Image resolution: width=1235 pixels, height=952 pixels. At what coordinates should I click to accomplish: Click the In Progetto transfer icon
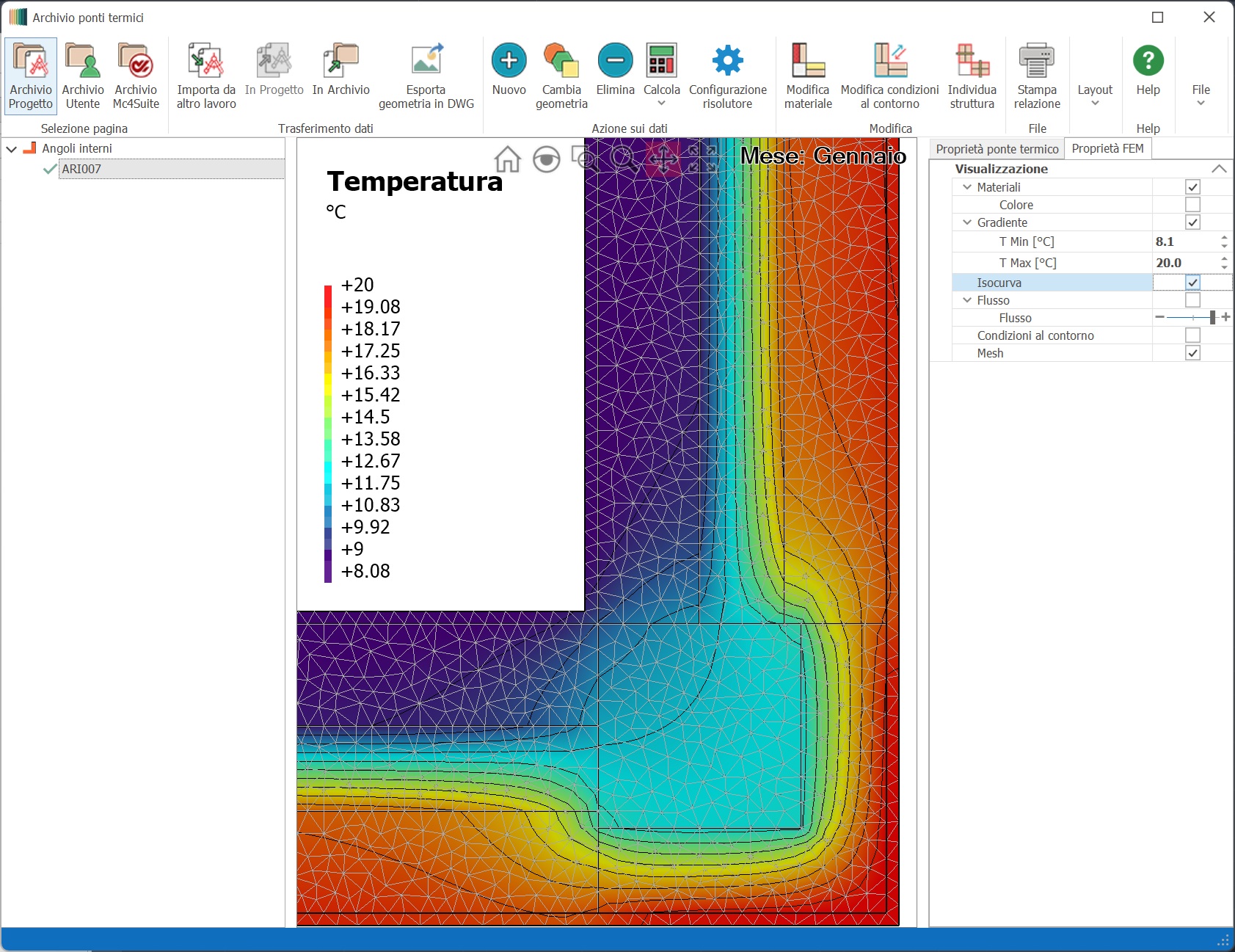point(274,70)
